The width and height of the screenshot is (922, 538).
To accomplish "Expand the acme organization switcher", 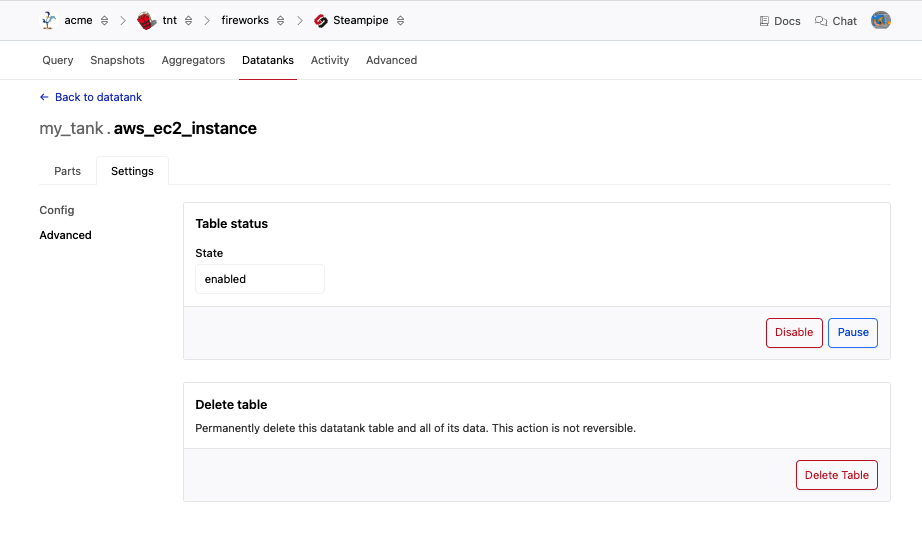I will 105,21.
